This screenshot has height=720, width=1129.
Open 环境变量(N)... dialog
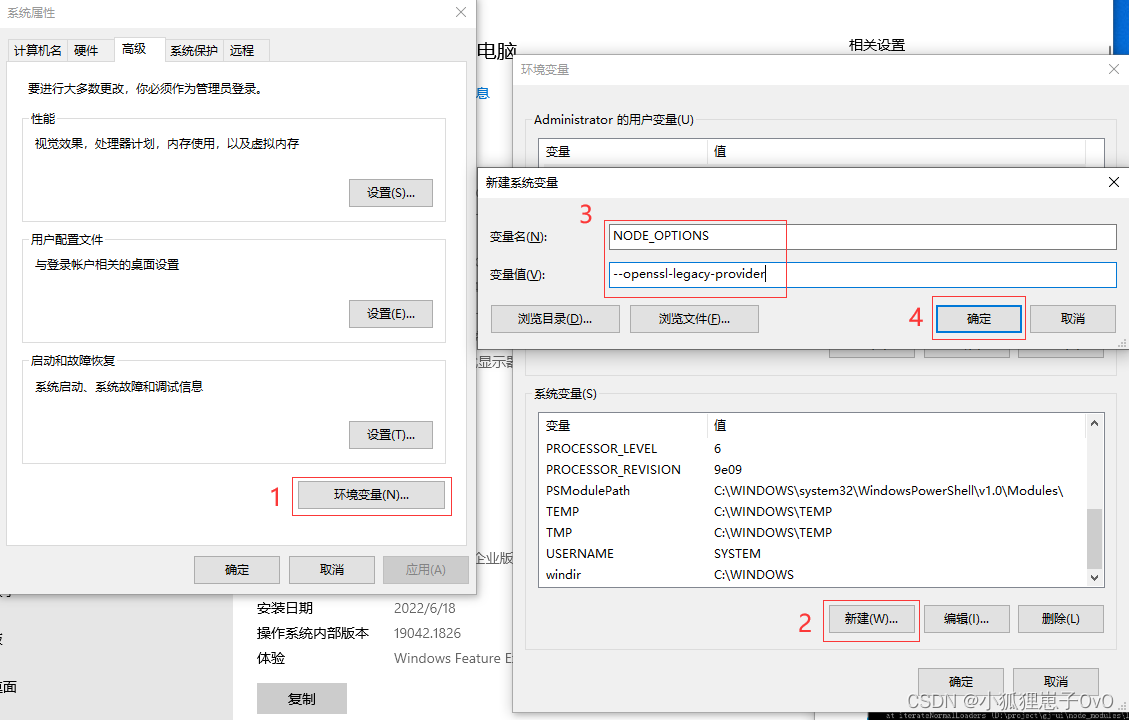[372, 495]
